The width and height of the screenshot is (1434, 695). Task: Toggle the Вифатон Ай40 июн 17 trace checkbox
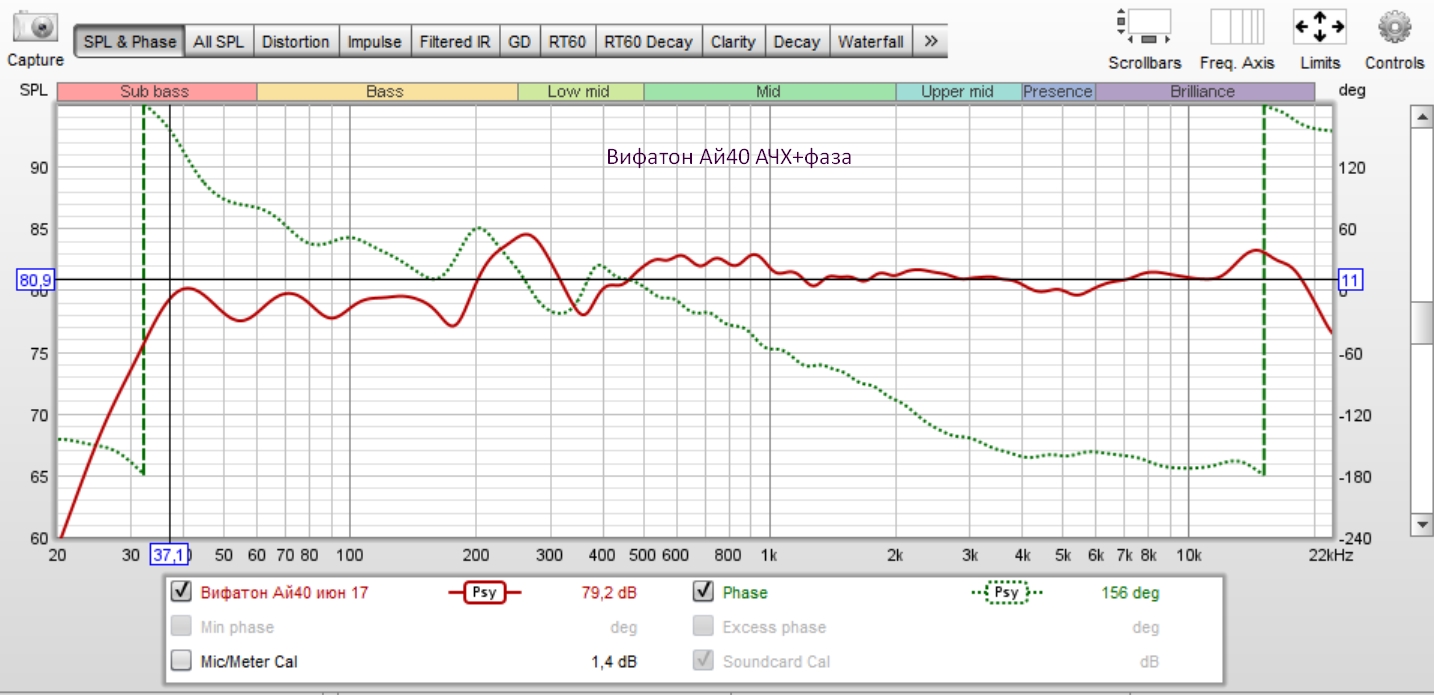pos(181,591)
